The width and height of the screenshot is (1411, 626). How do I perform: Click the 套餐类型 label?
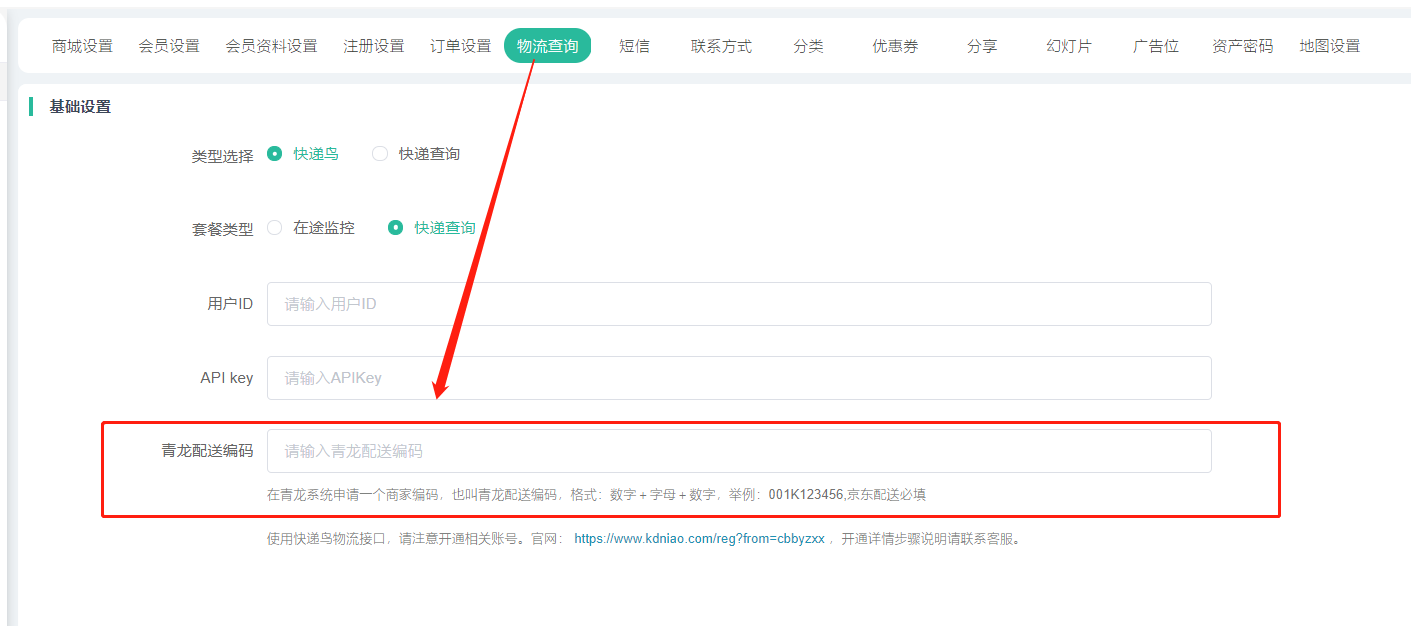pos(223,229)
